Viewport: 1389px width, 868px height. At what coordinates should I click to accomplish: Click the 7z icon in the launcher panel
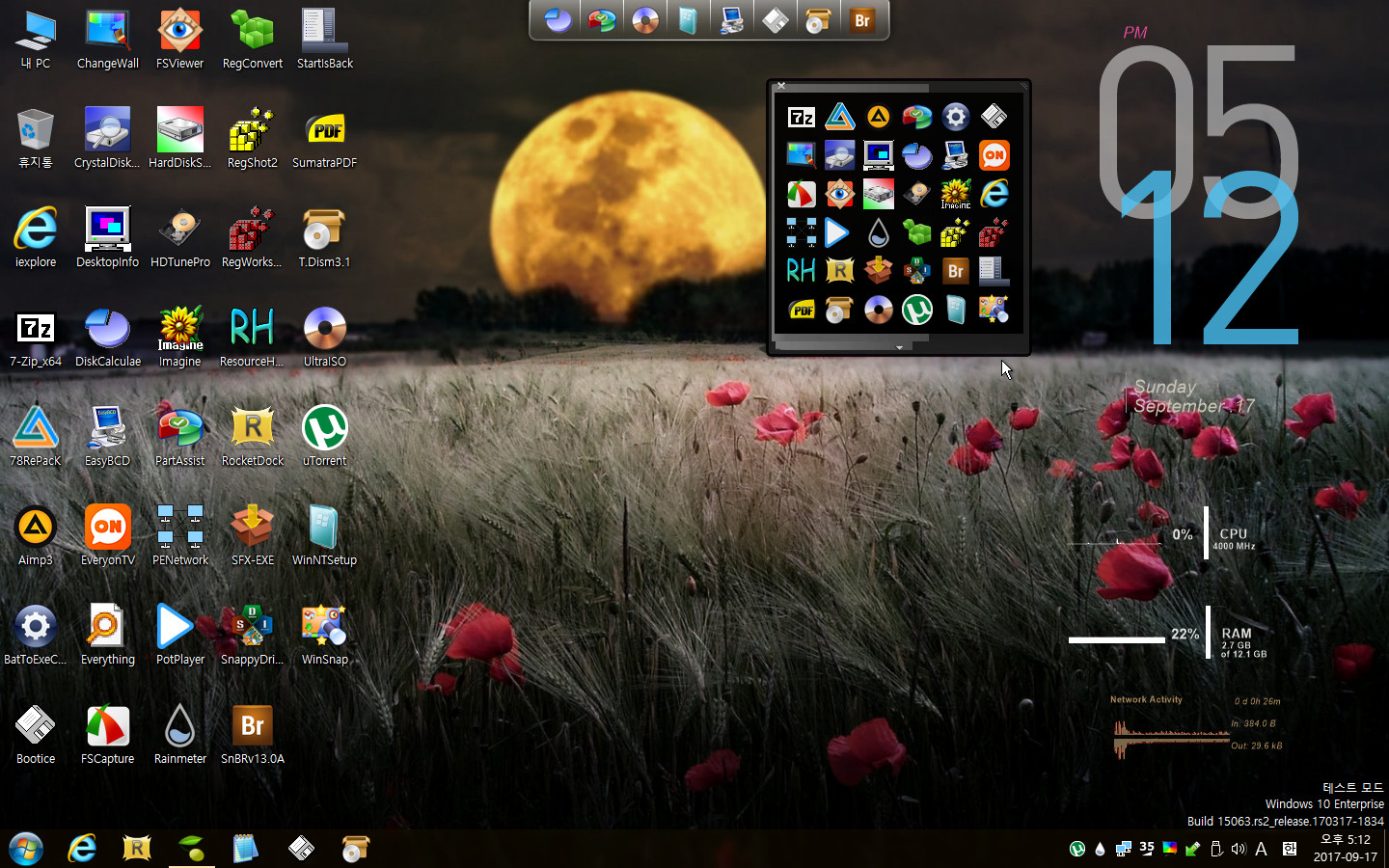pos(802,118)
